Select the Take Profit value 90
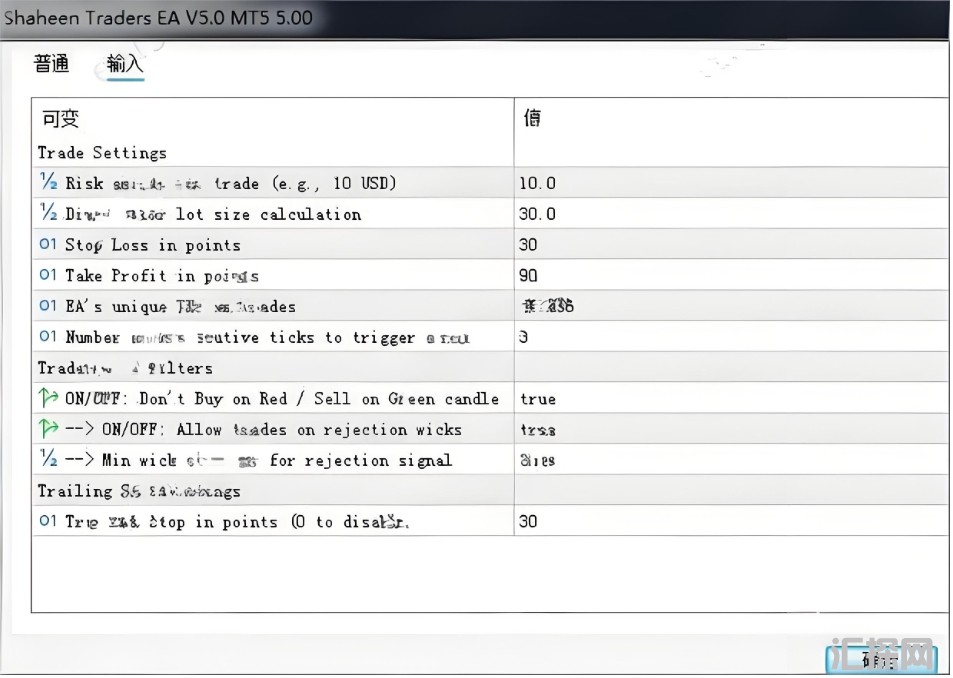 point(528,275)
